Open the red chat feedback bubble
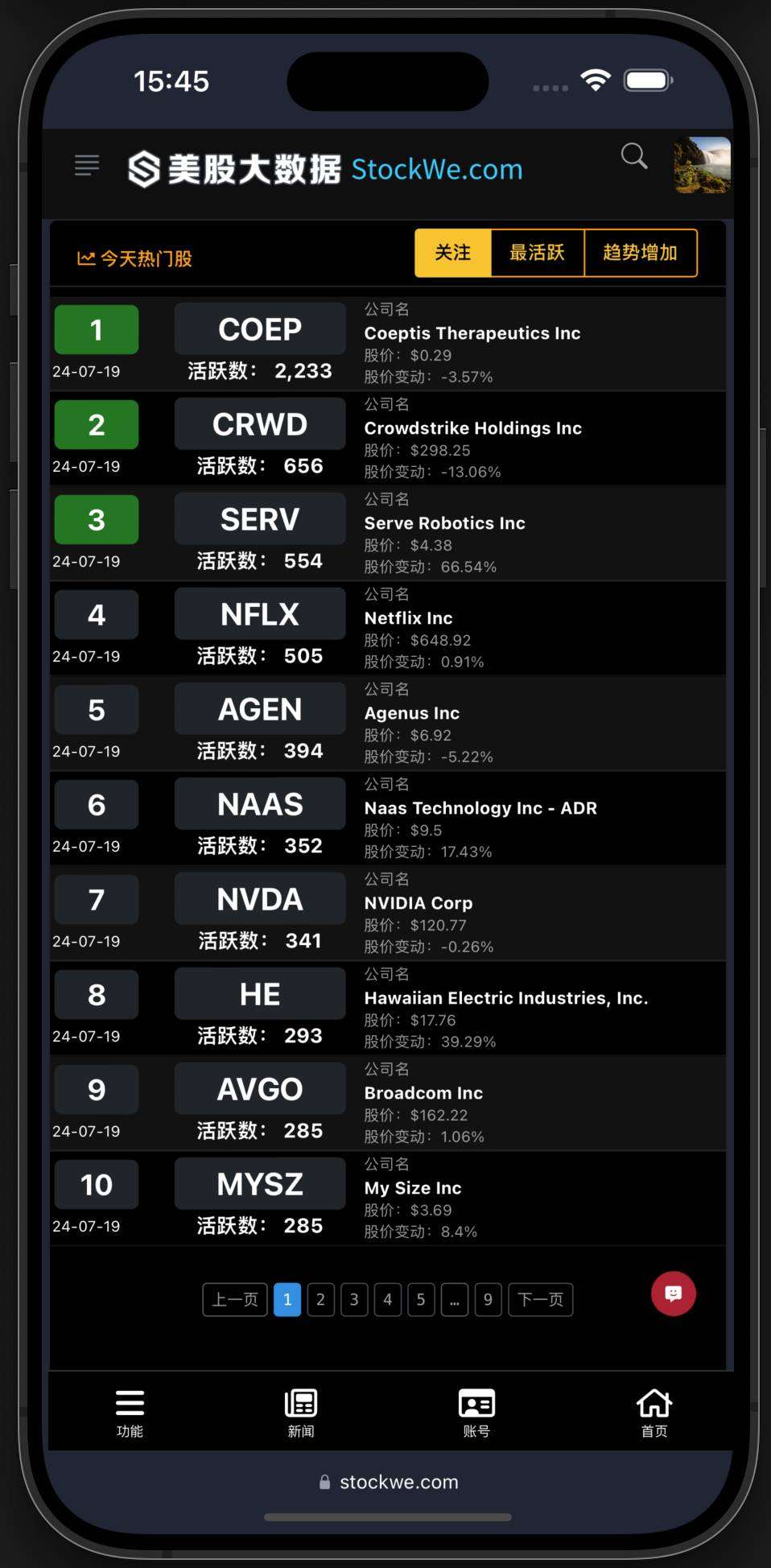 pyautogui.click(x=674, y=1294)
